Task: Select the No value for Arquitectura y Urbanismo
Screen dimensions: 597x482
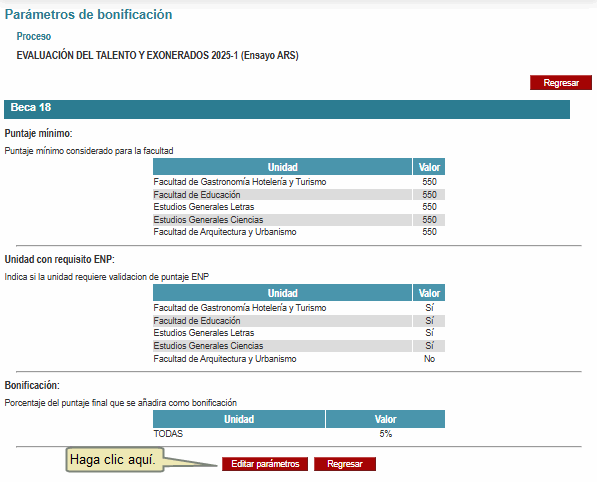Action: 429,359
